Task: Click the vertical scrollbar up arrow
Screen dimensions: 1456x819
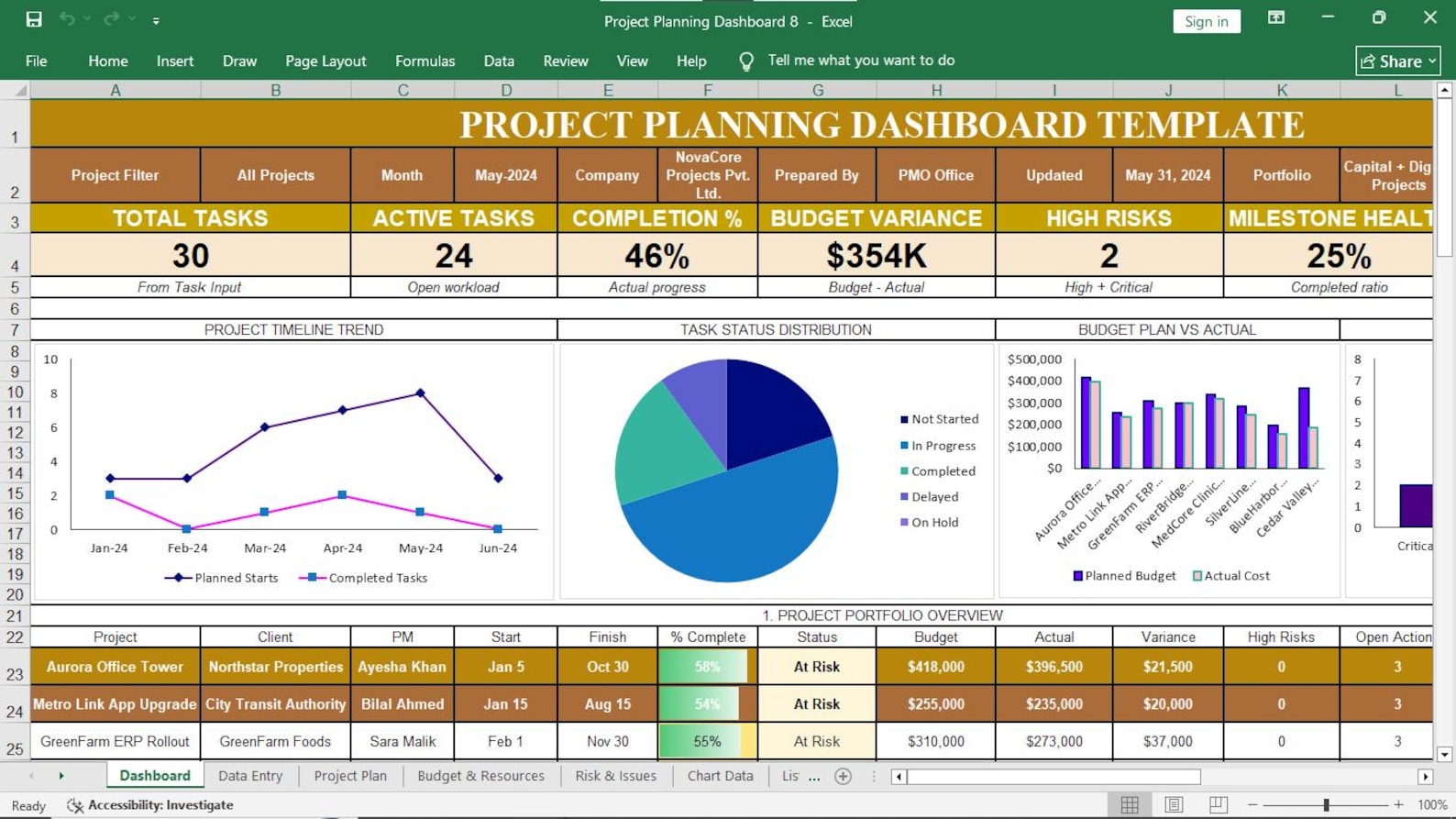Action: coord(1444,90)
